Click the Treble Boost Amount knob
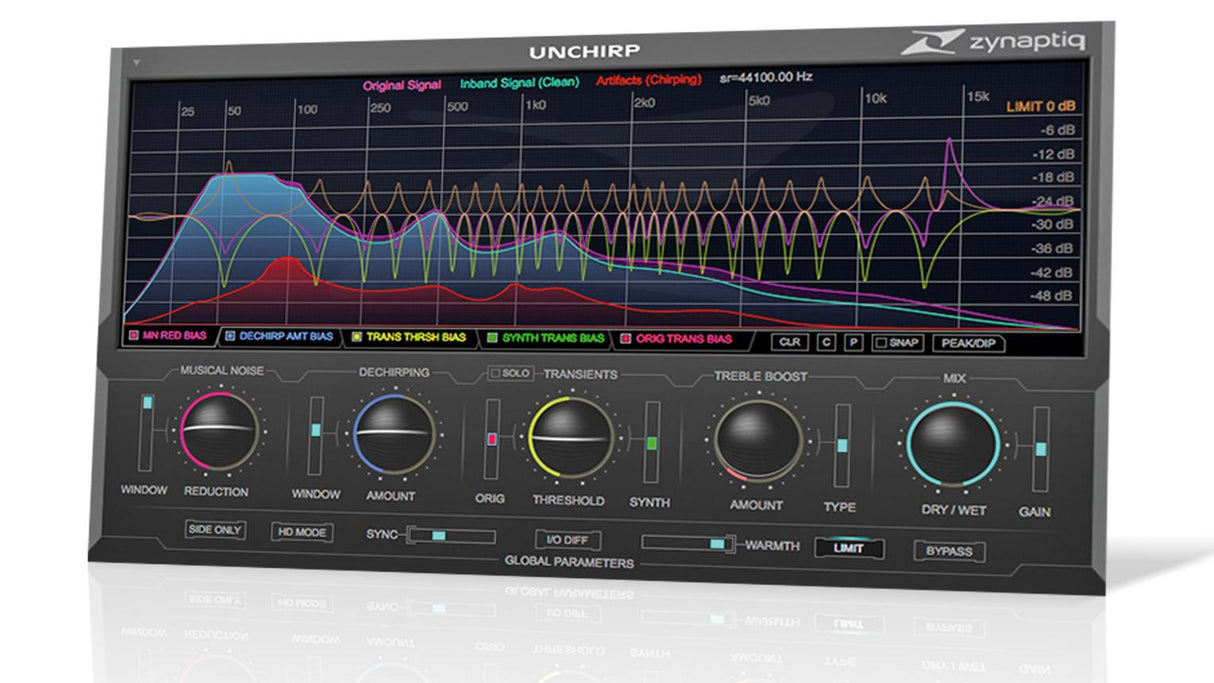The height and width of the screenshot is (683, 1214). (759, 442)
